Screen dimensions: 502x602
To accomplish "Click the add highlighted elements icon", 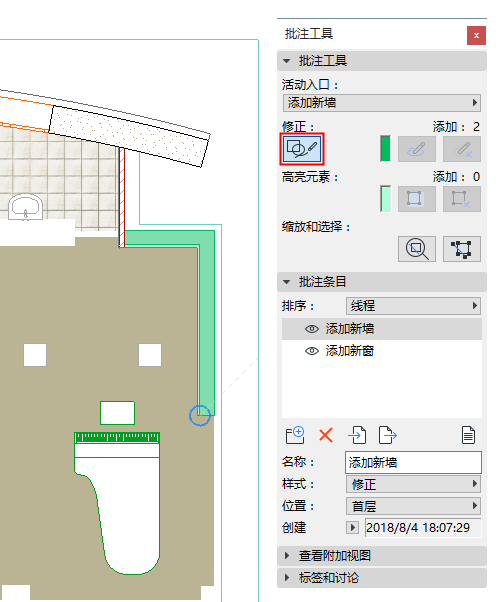I will (416, 199).
